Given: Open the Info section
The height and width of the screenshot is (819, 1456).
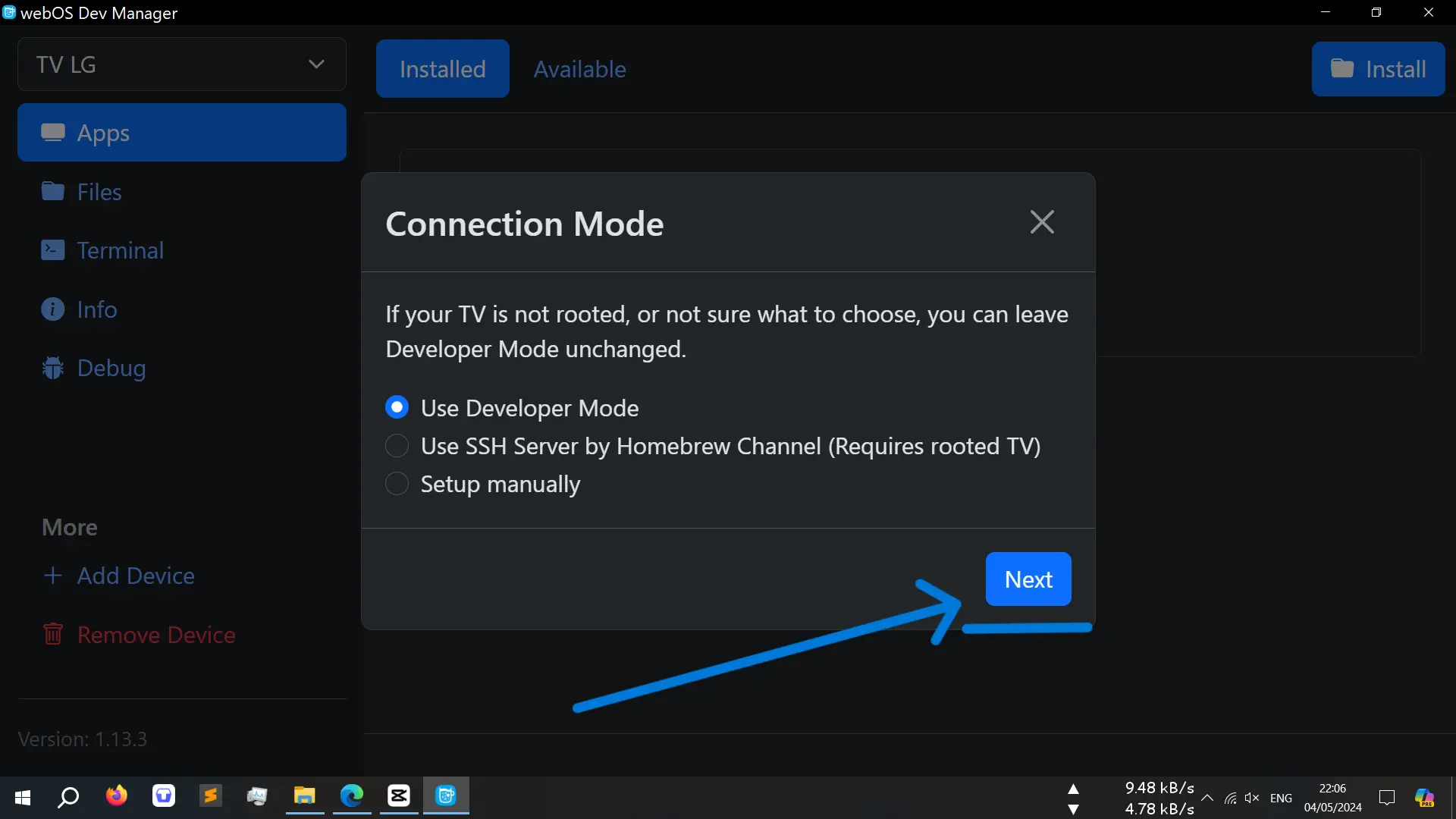Looking at the screenshot, I should coord(97,309).
